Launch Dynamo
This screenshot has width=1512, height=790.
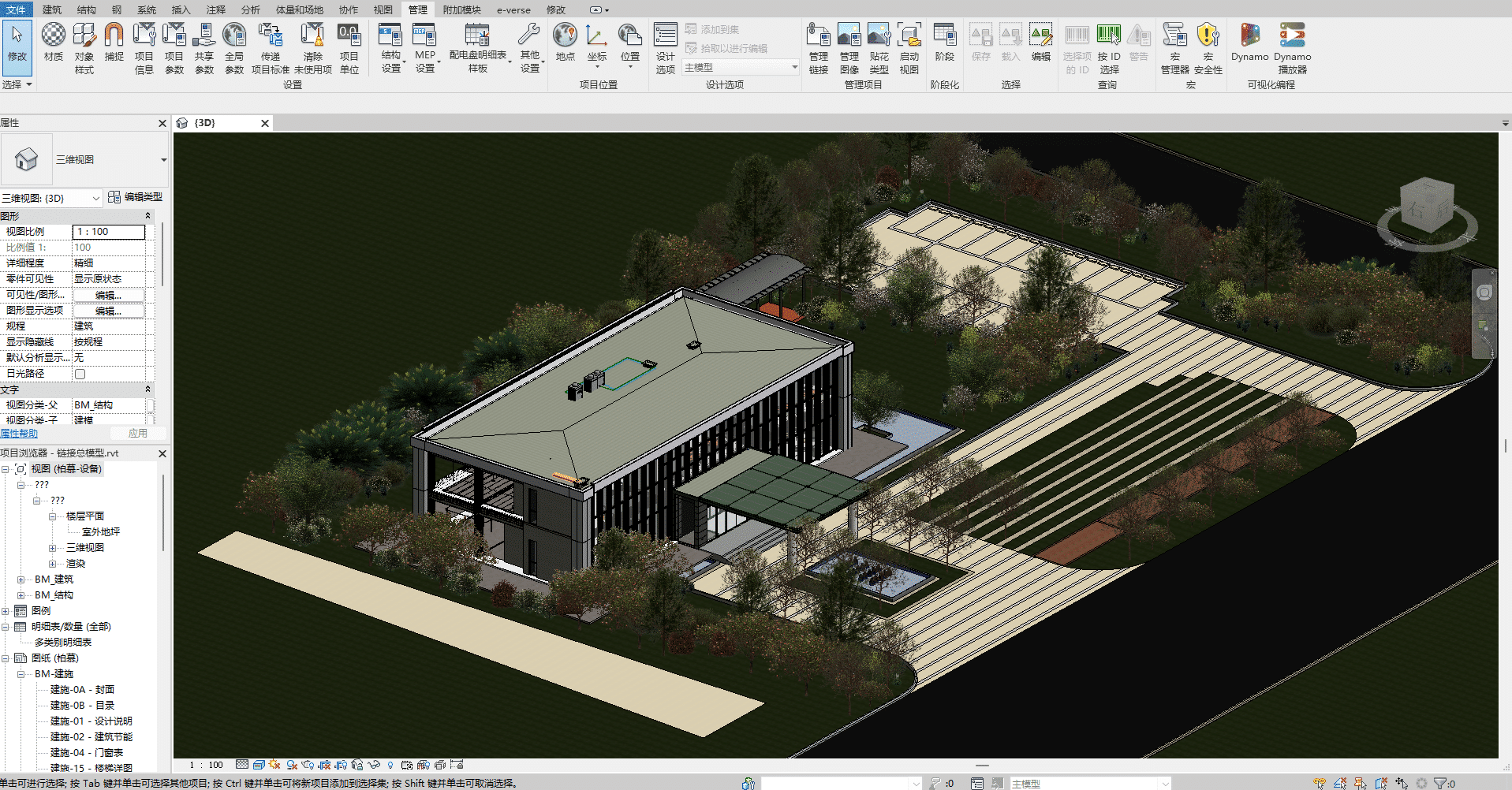1250,43
